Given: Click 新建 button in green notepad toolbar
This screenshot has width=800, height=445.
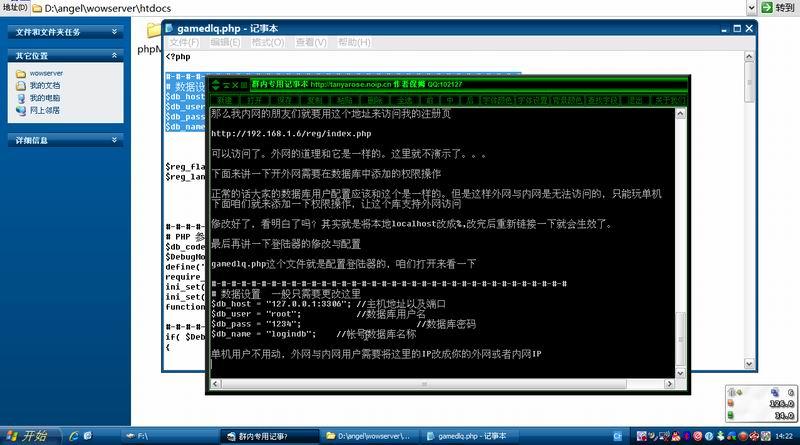Looking at the screenshot, I should tap(225, 100).
